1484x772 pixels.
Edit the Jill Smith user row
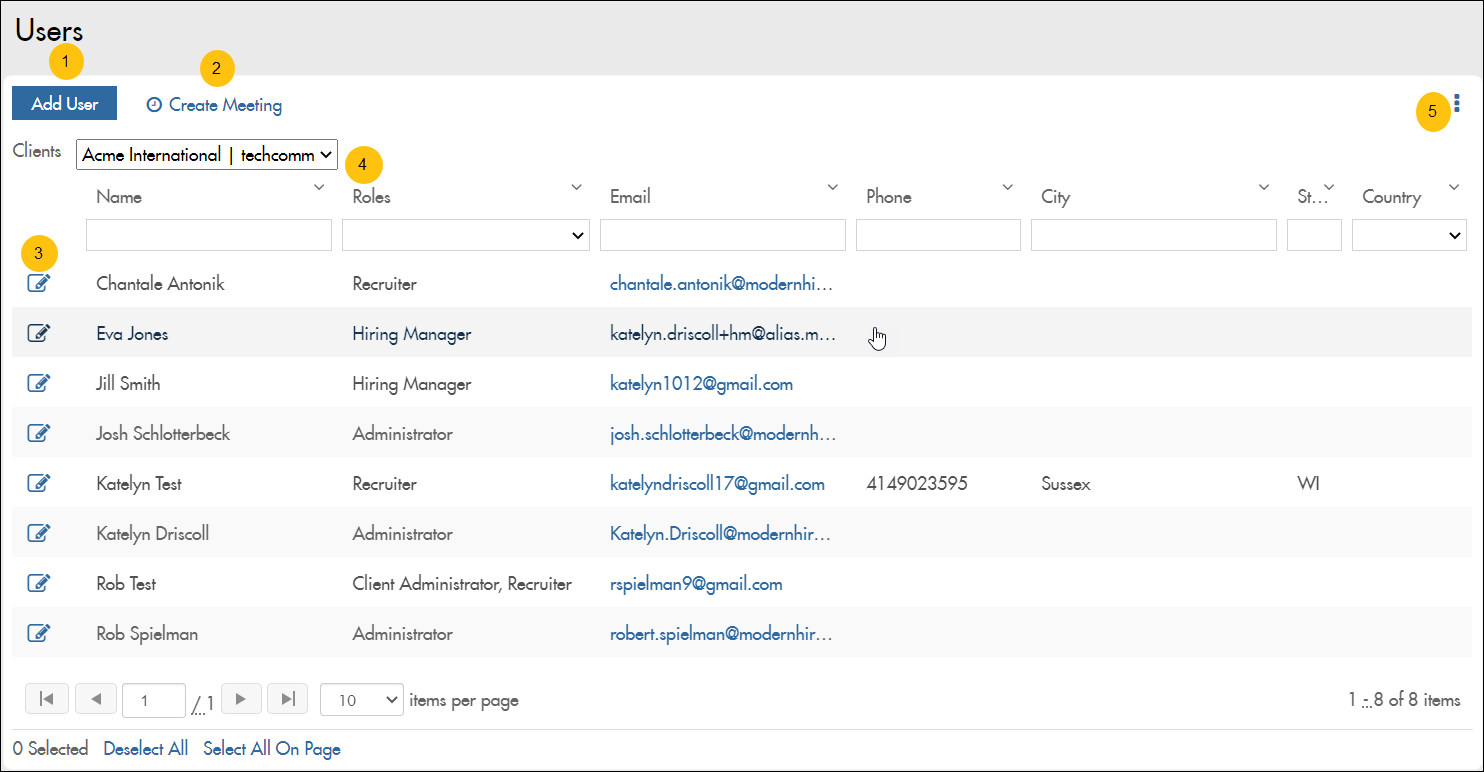click(38, 383)
